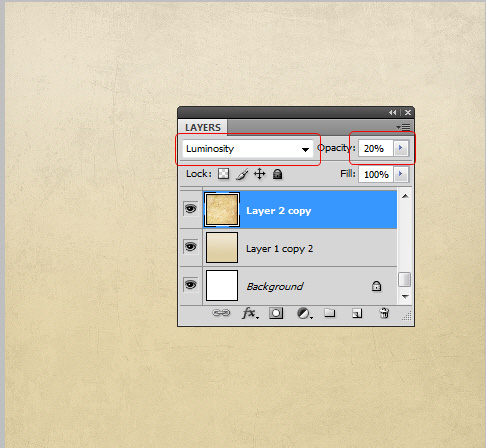Open the Luminosity blend mode dropdown
The image size is (486, 448).
(248, 149)
